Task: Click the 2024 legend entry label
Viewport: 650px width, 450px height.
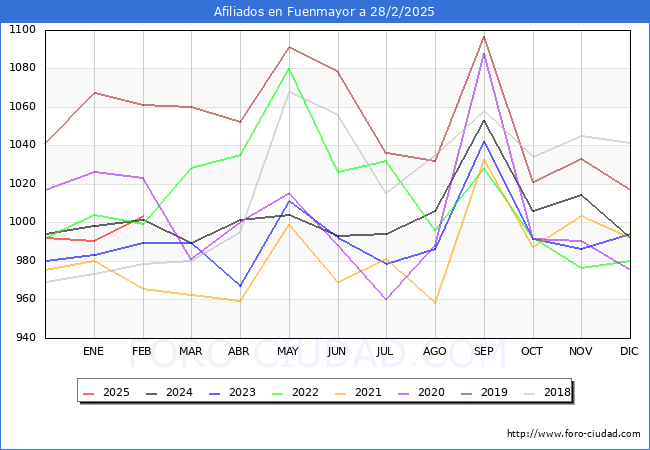Action: [x=179, y=392]
